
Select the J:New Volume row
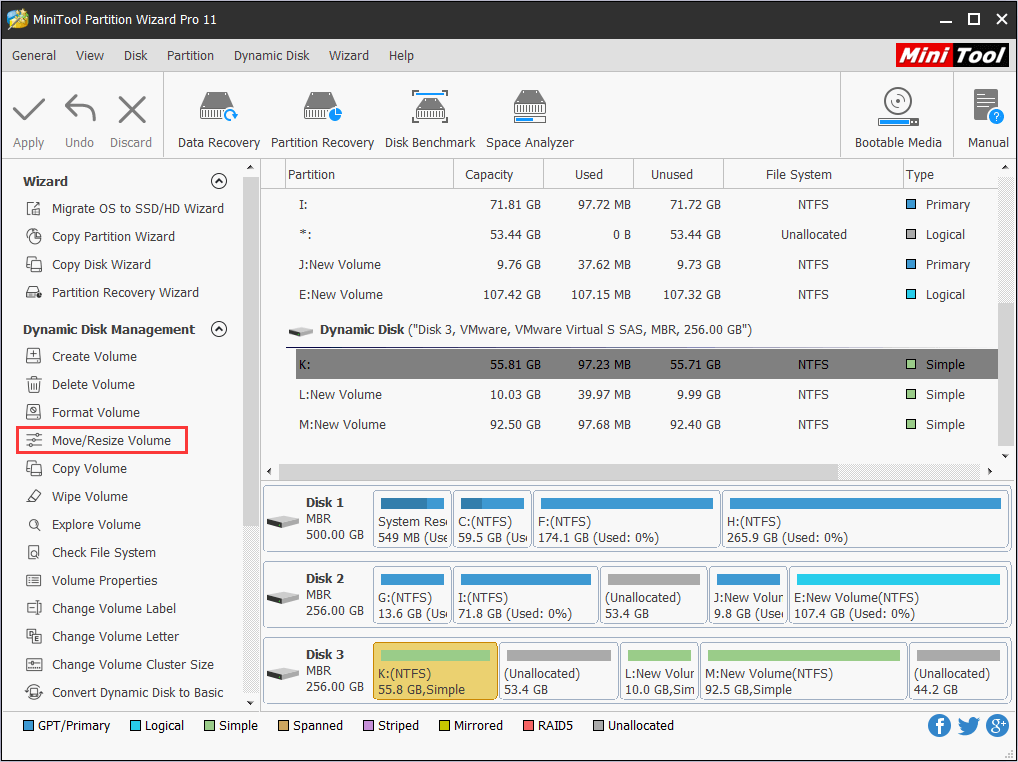click(647, 264)
